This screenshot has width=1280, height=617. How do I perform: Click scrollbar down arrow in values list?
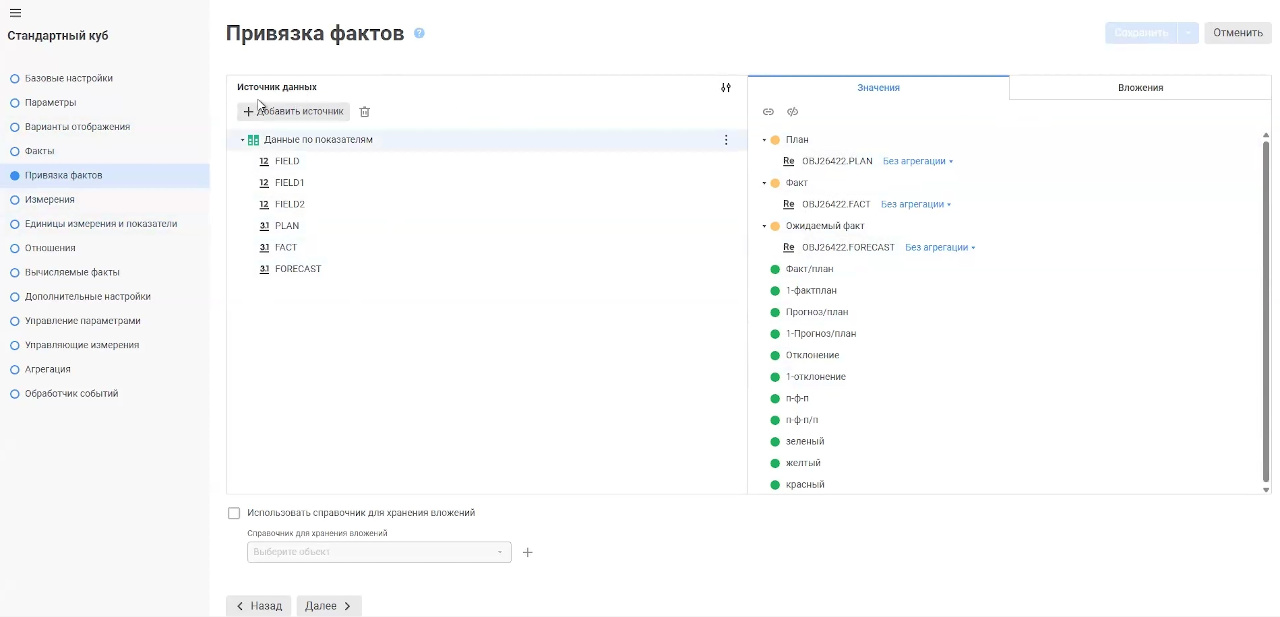coord(1266,489)
